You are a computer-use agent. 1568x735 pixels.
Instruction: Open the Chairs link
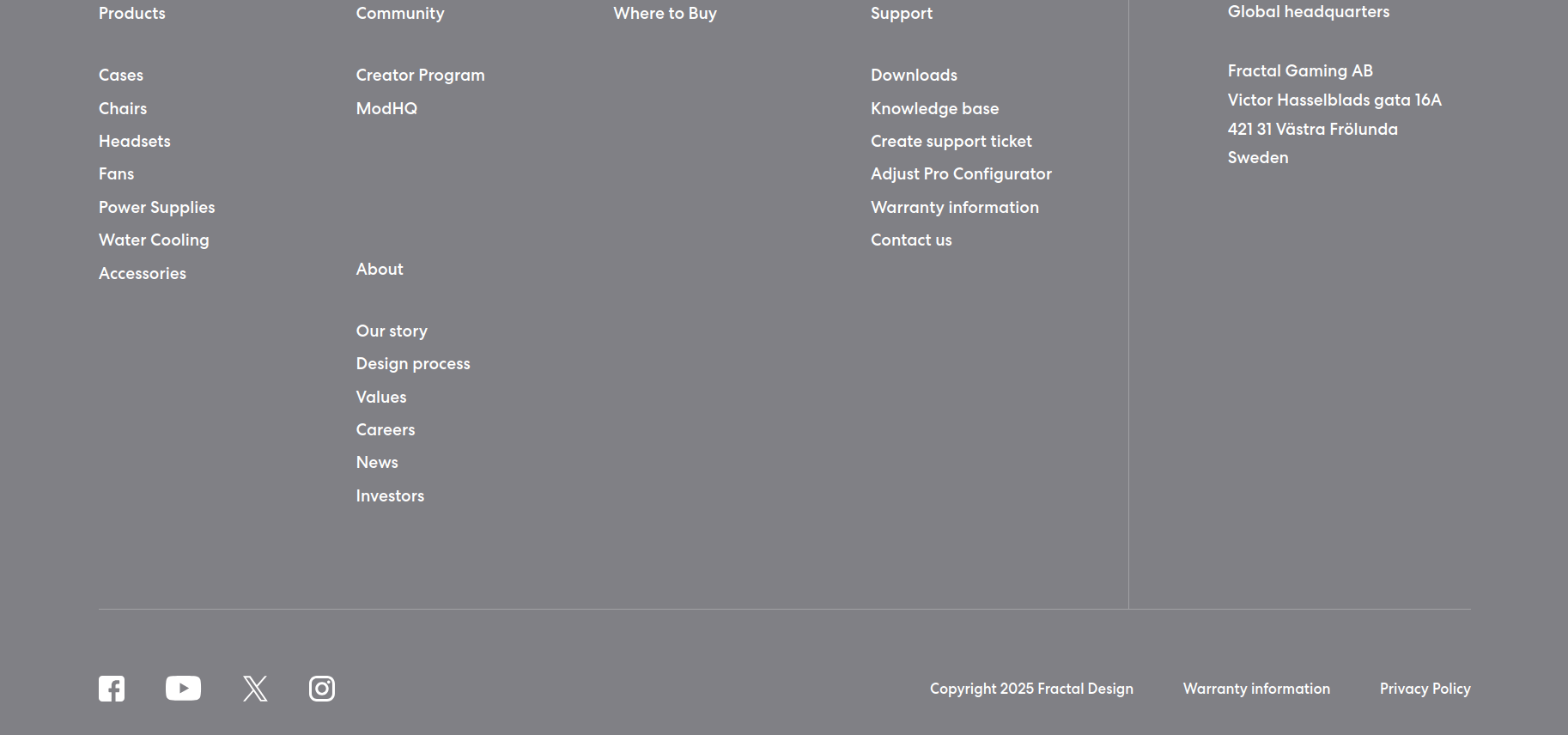(x=123, y=109)
